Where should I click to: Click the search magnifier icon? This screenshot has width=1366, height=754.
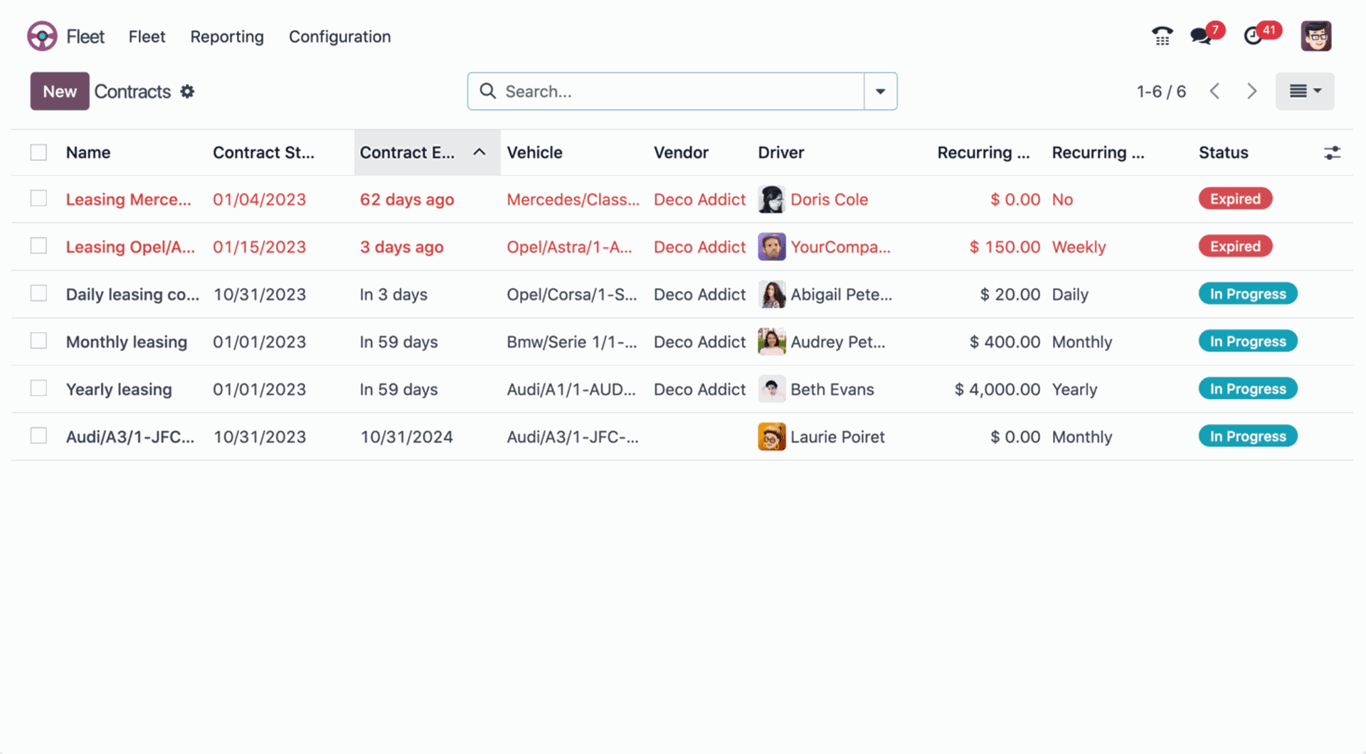(487, 90)
